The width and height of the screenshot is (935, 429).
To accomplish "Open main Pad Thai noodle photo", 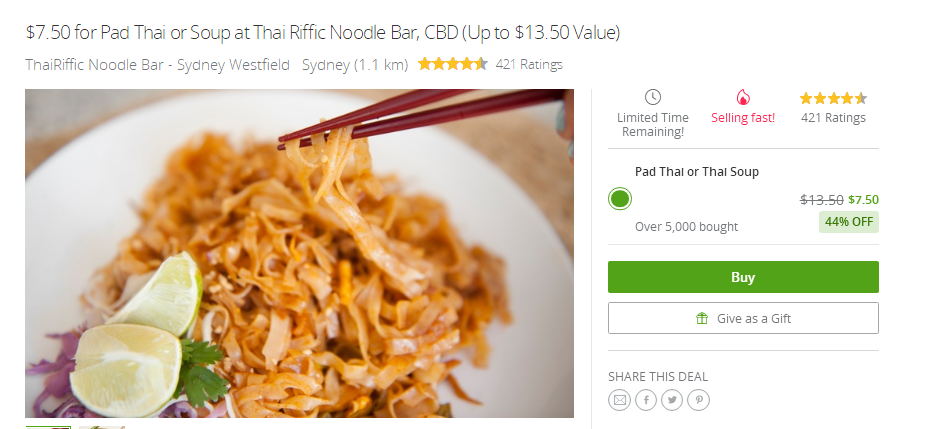I will pos(299,253).
